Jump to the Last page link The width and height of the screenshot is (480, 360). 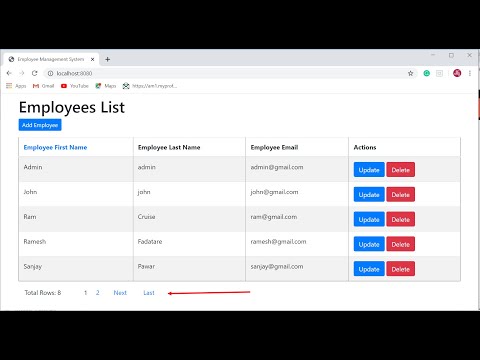[149, 293]
